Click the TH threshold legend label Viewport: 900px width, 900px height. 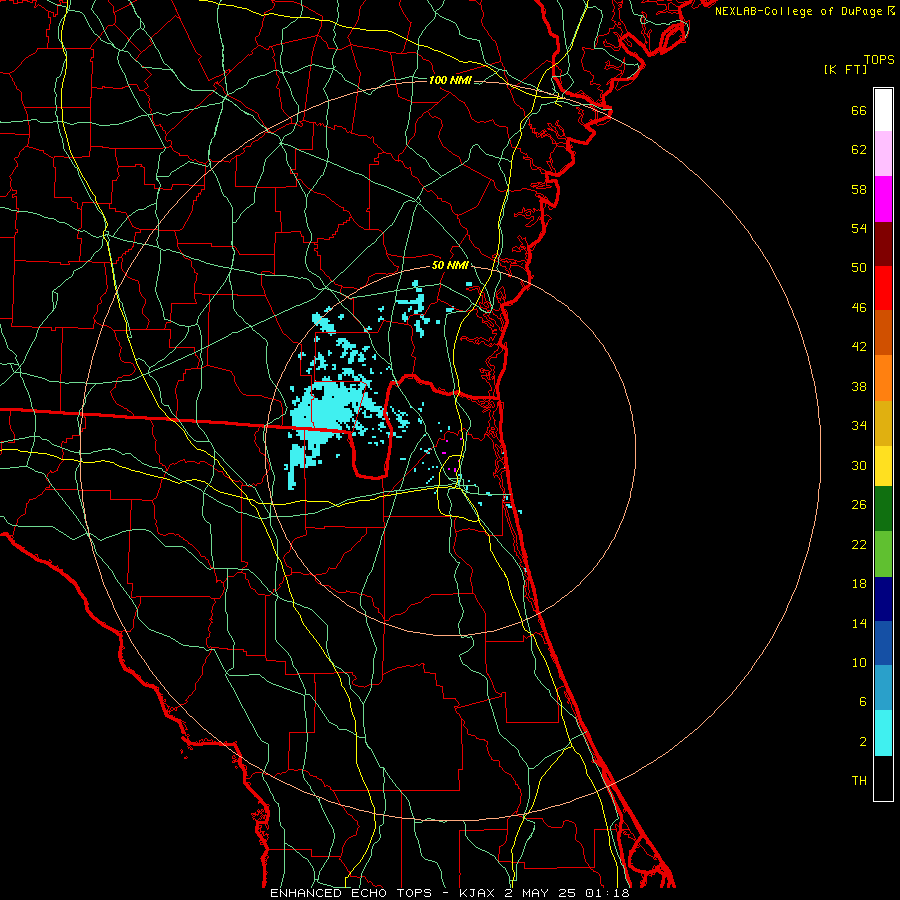[859, 781]
